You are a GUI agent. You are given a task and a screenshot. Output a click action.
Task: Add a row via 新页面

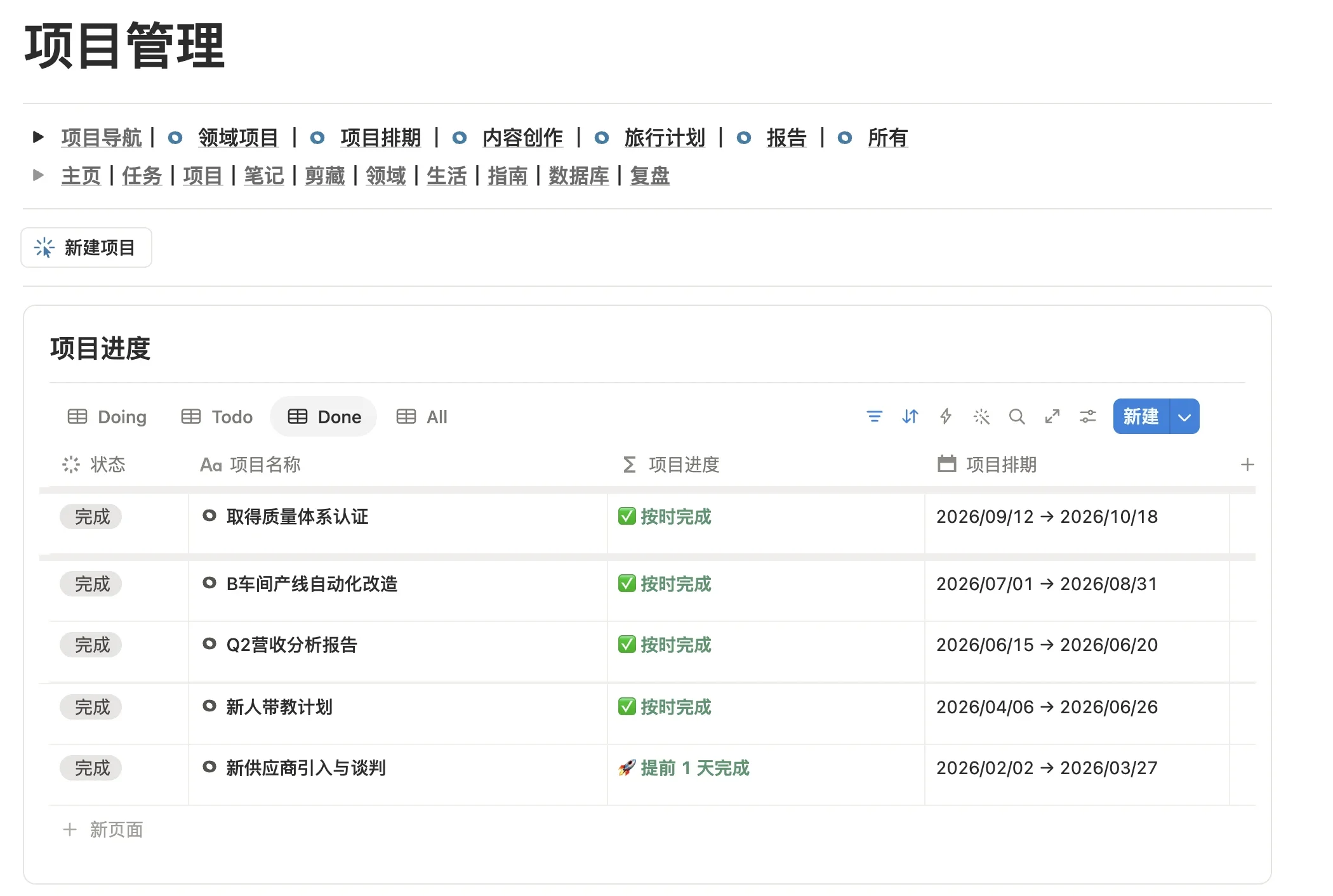click(103, 829)
